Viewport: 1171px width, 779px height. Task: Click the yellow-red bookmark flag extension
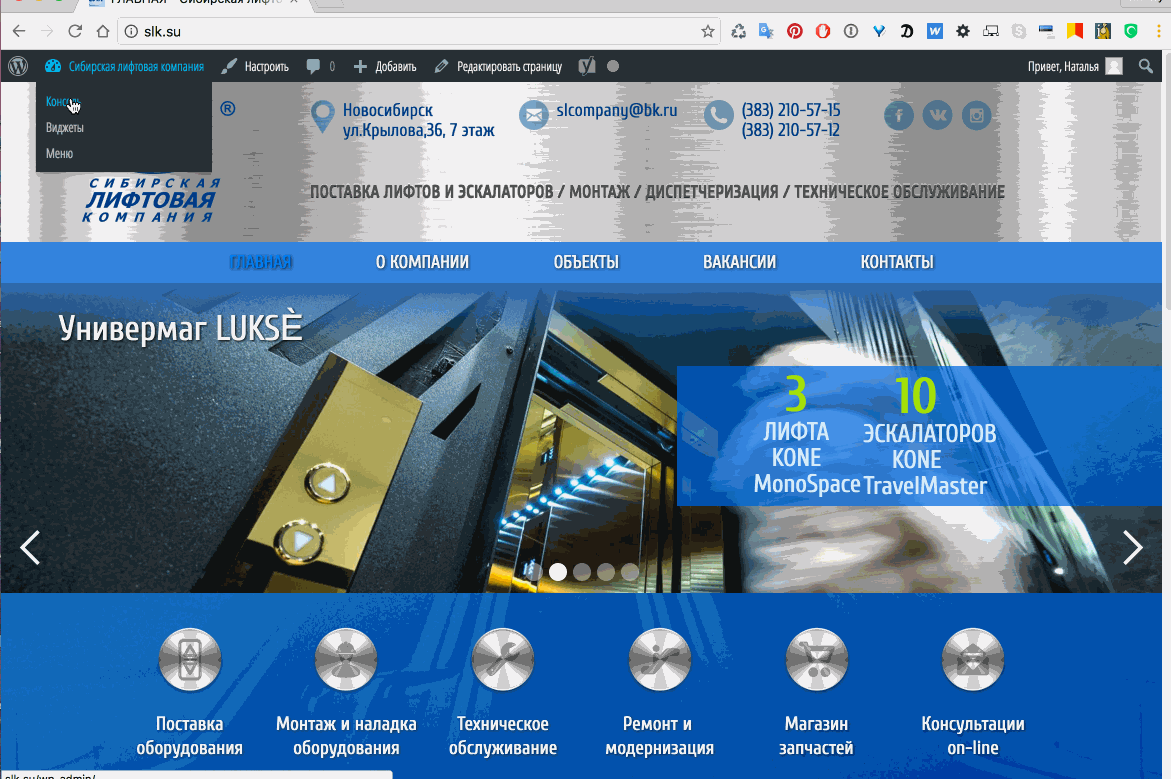(x=1075, y=31)
